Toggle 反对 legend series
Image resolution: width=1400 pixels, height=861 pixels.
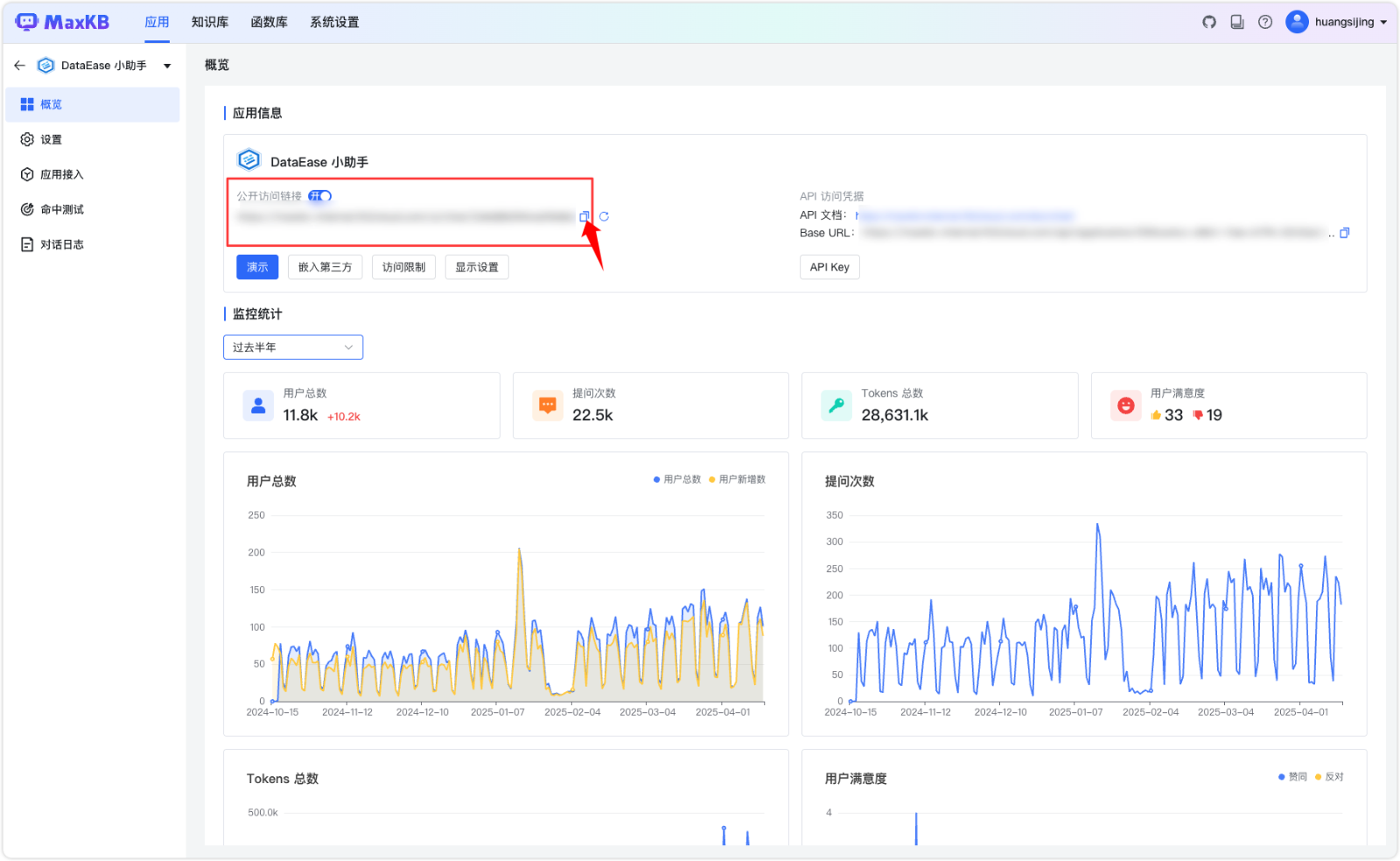pyautogui.click(x=1329, y=777)
